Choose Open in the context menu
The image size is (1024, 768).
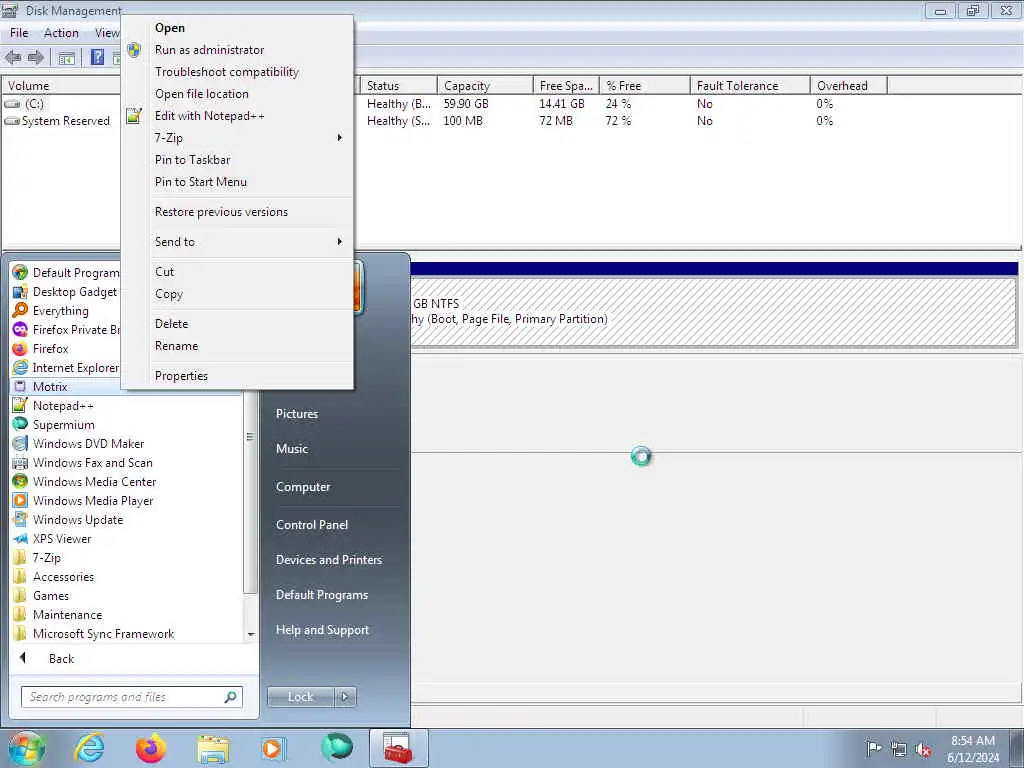coord(238,27)
